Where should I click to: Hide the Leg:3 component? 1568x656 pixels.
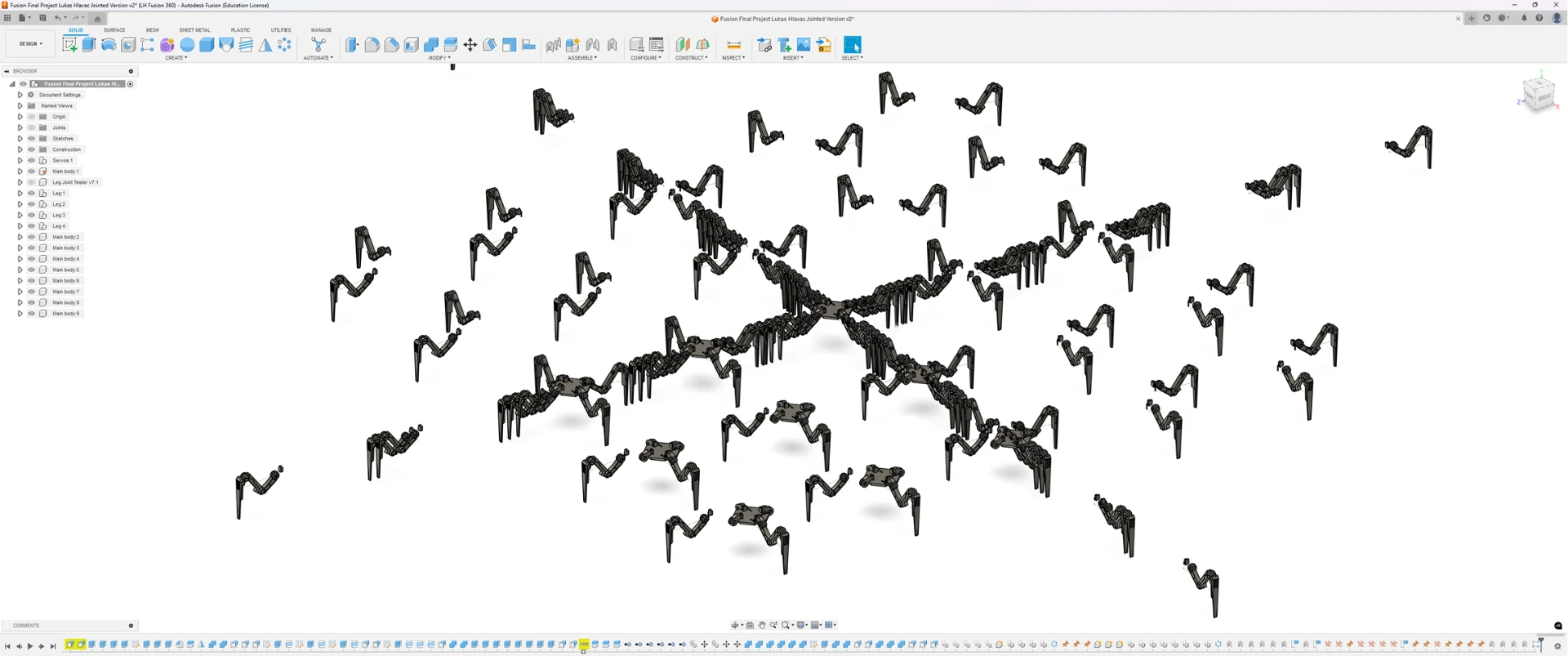pos(32,215)
